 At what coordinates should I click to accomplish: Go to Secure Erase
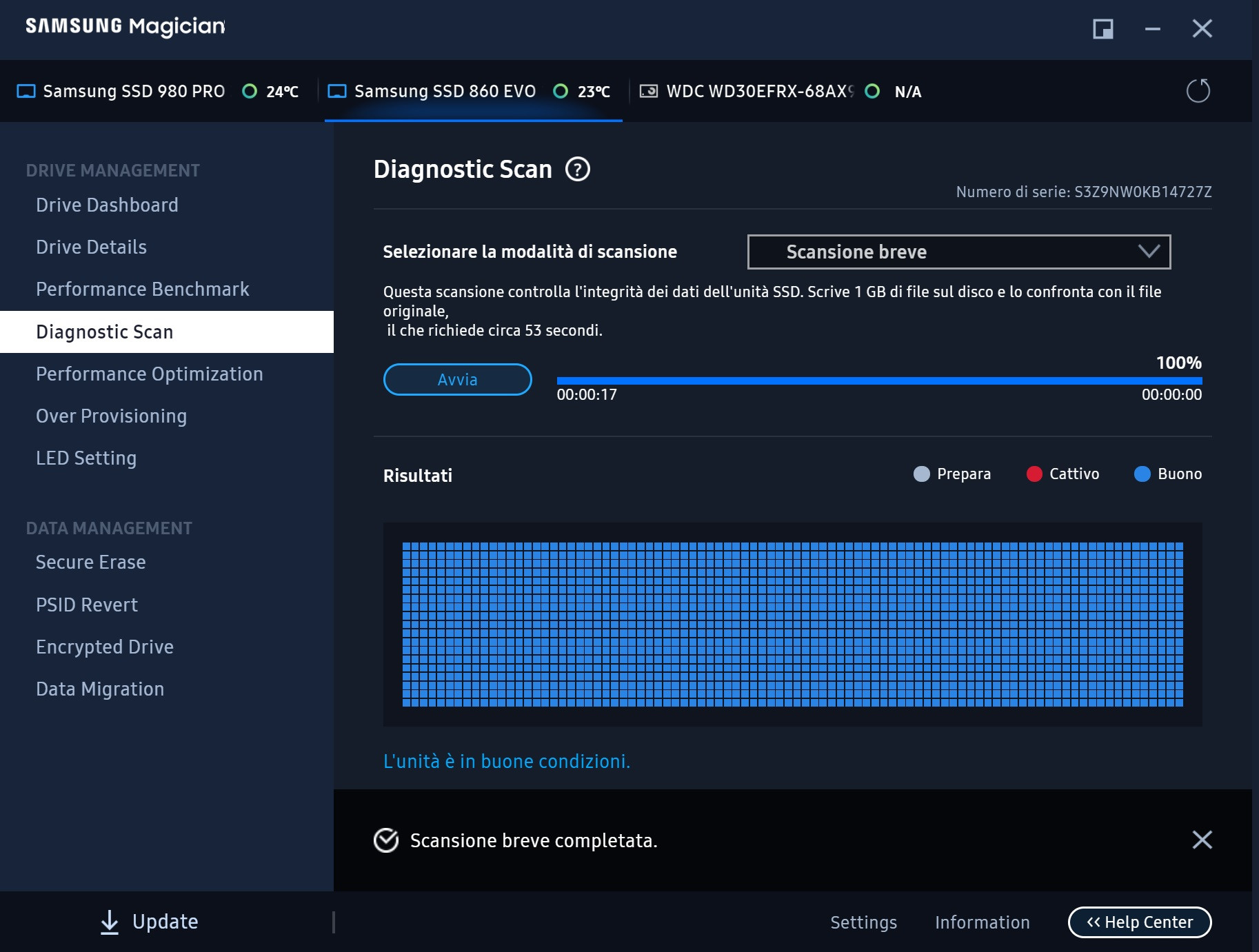[91, 563]
